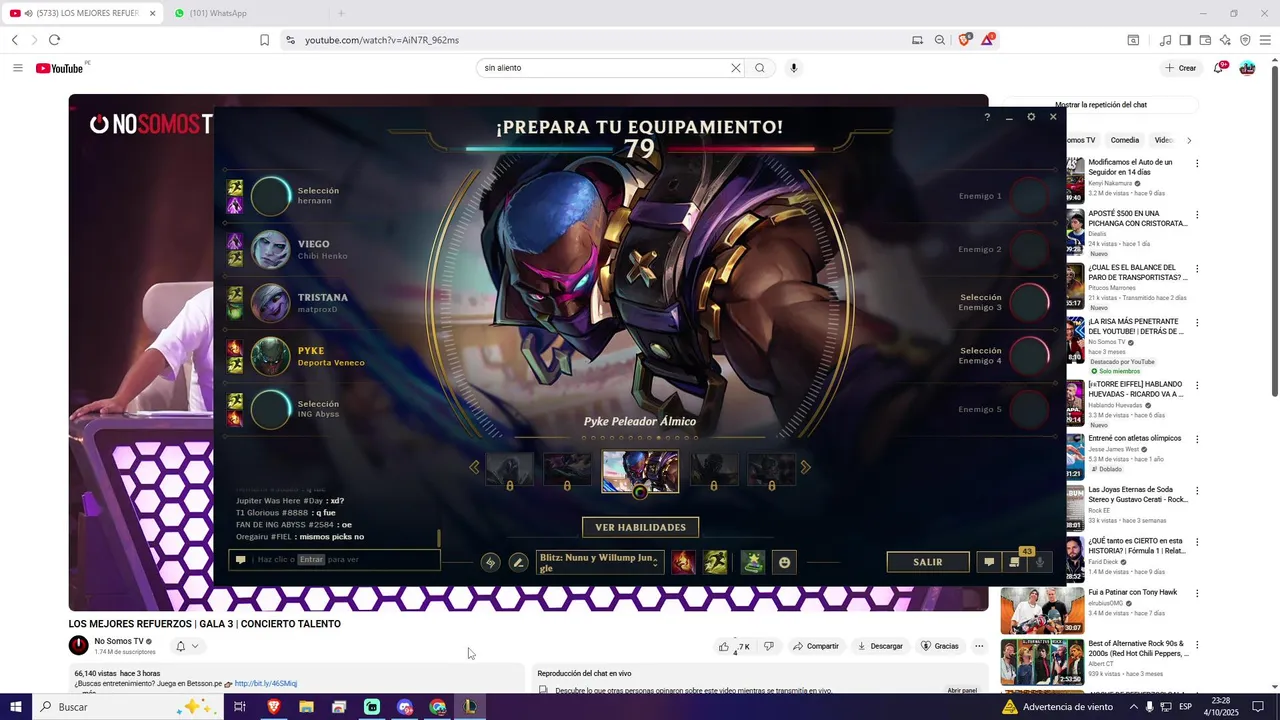Open the League of Legends taskbar icon
The image size is (1280, 720).
pos(470,707)
